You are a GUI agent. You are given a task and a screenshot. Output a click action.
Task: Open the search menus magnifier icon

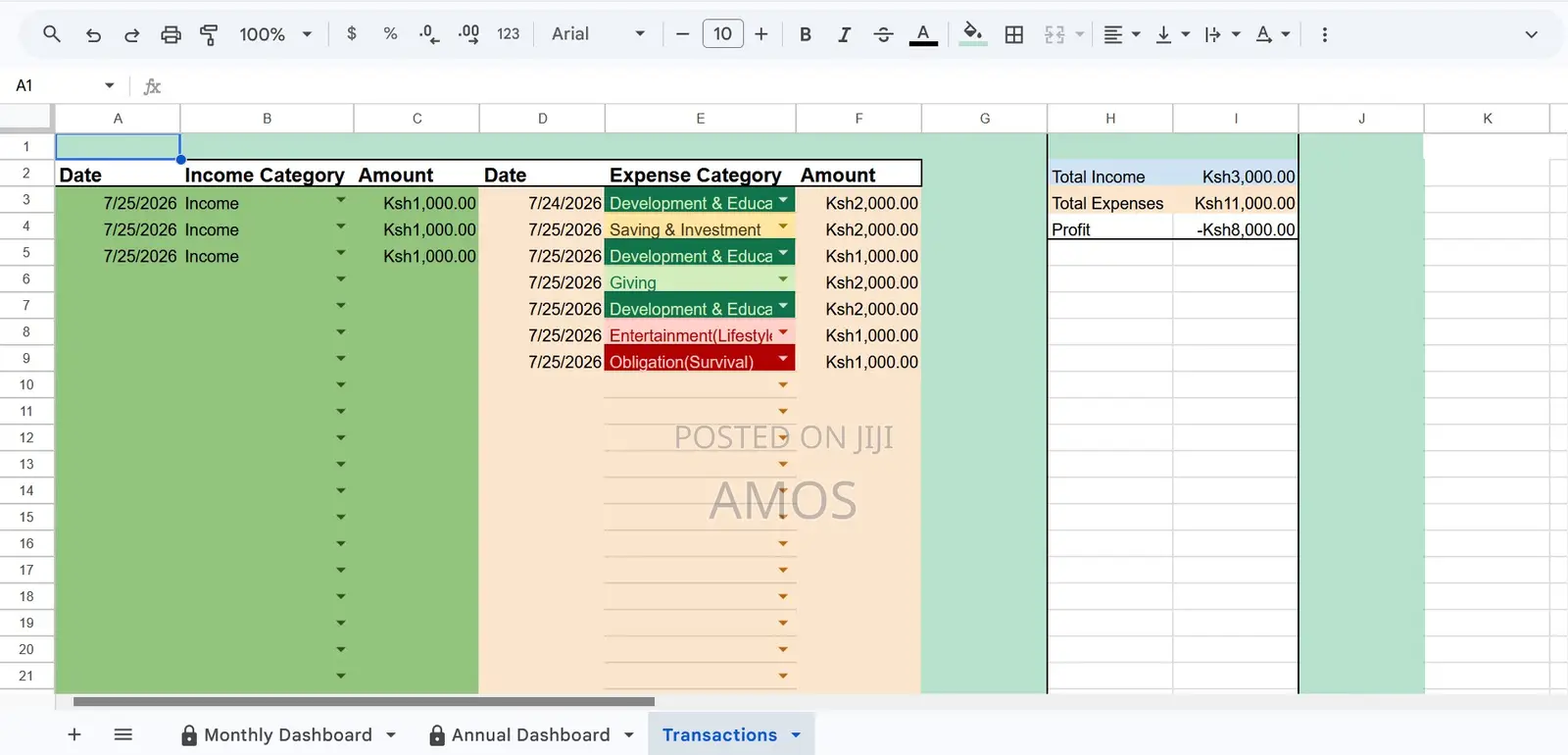(52, 34)
